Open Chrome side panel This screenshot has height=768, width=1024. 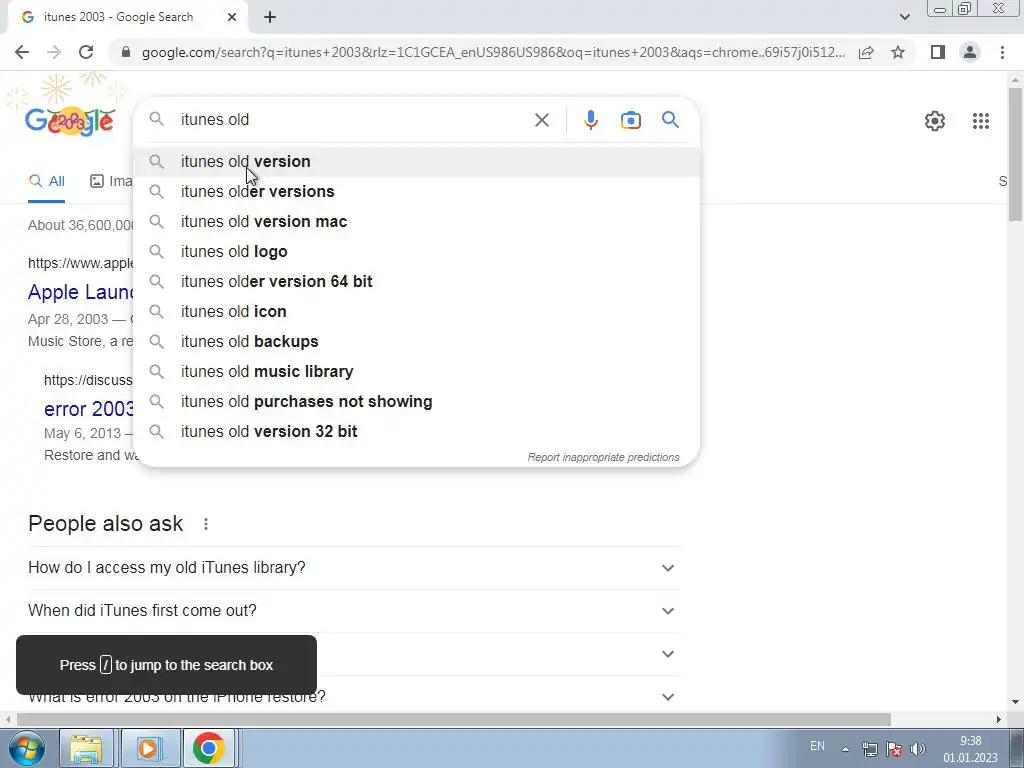click(x=938, y=52)
